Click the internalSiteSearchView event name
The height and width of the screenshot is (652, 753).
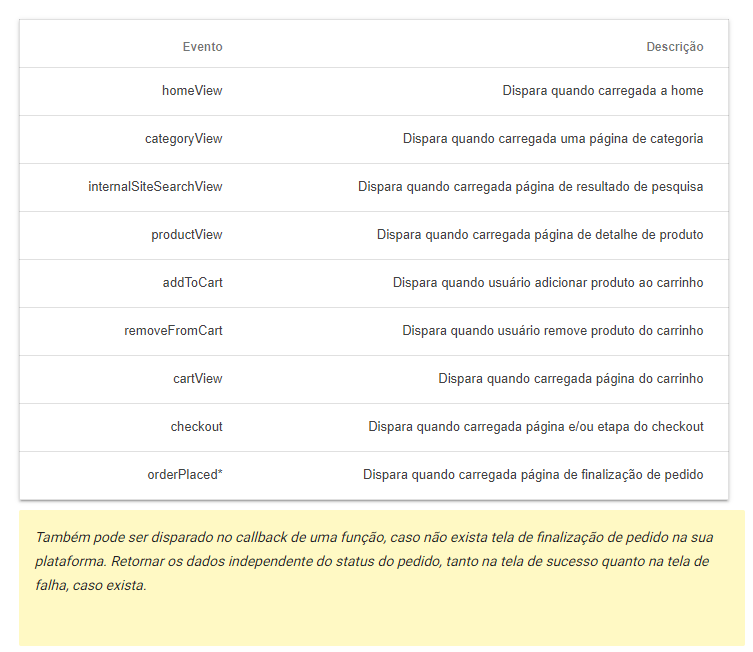coord(155,187)
